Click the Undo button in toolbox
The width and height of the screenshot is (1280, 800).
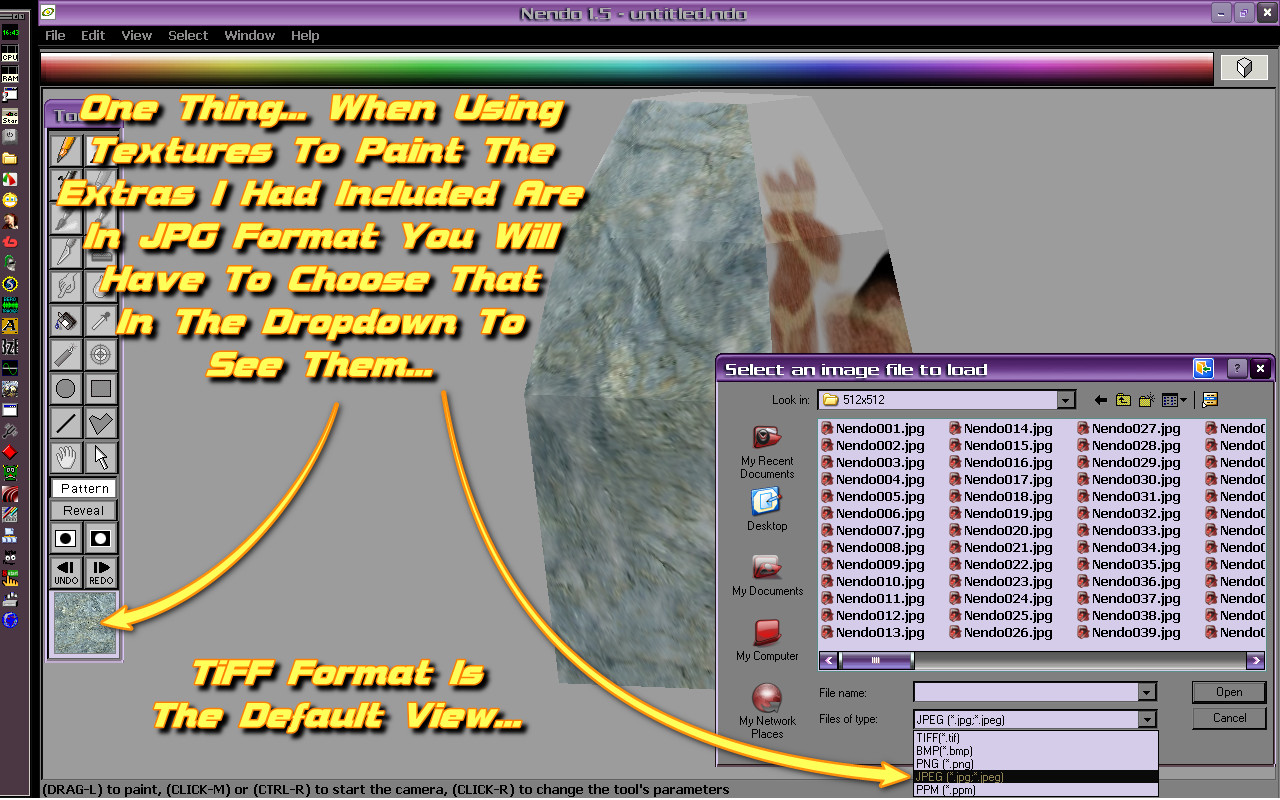(66, 573)
